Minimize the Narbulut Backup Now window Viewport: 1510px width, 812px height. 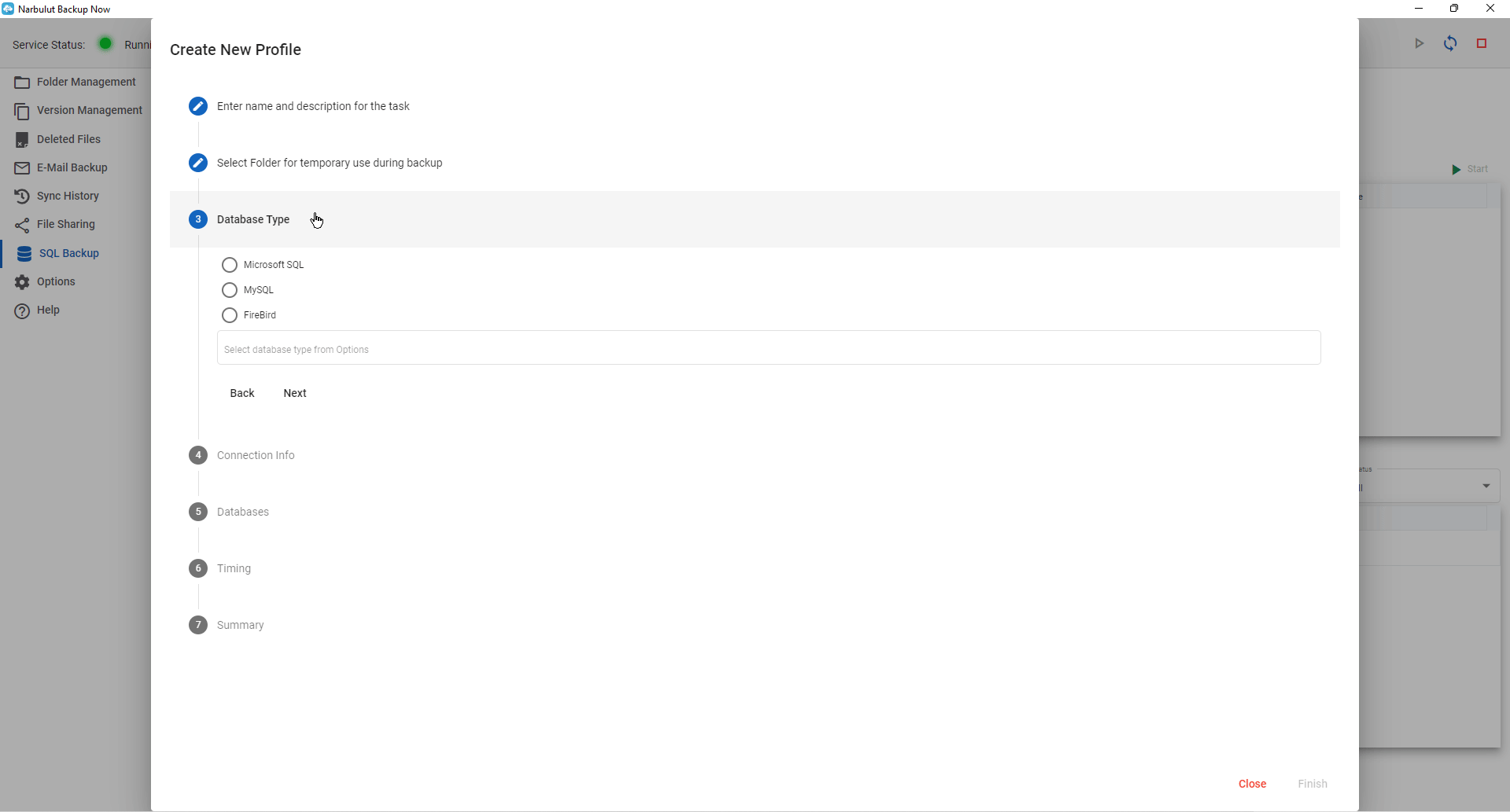click(1419, 9)
